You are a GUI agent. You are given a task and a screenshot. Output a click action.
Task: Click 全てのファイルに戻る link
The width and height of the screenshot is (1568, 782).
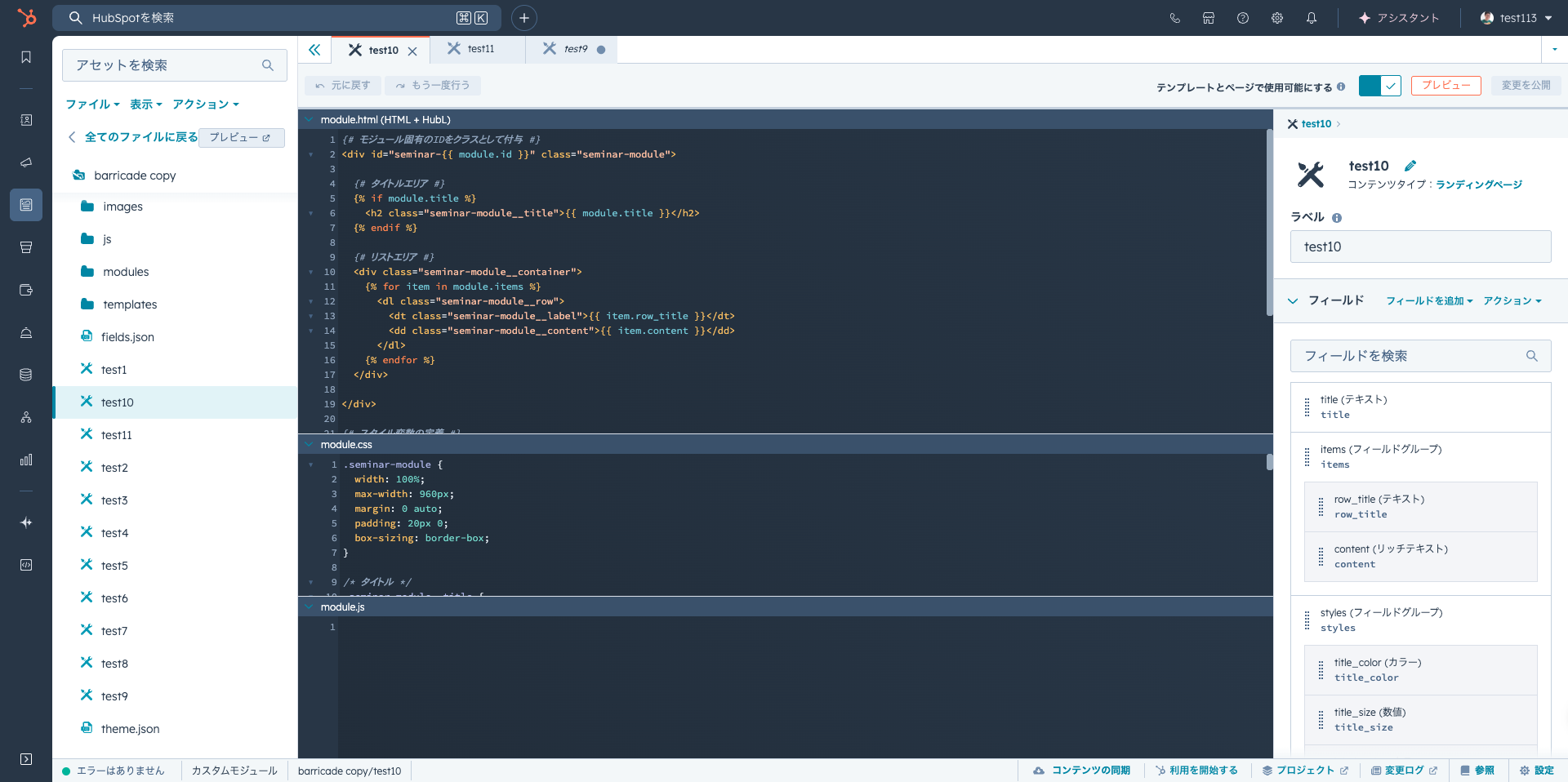(x=140, y=137)
